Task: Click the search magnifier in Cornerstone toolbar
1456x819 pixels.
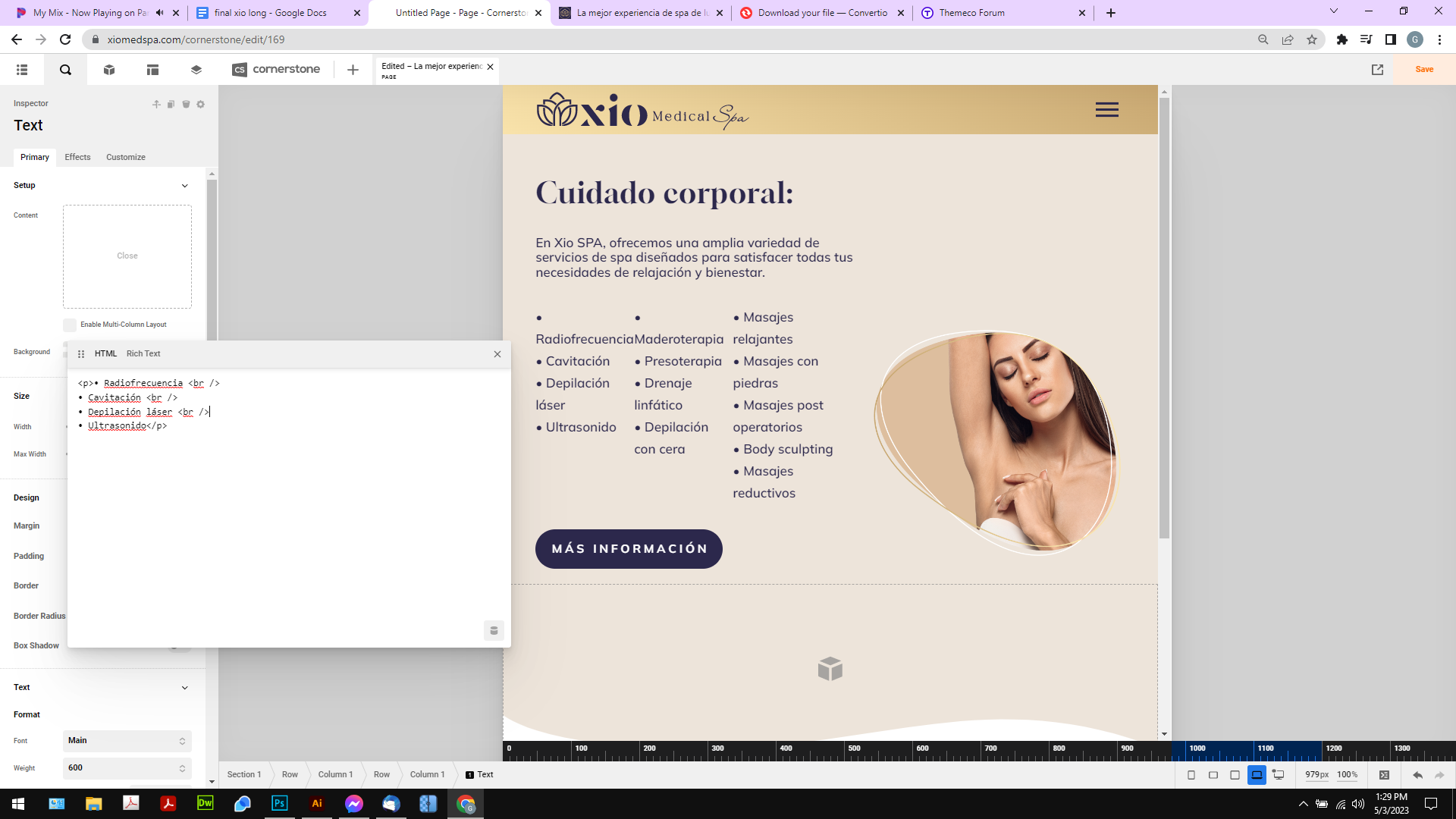Action: pyautogui.click(x=65, y=70)
